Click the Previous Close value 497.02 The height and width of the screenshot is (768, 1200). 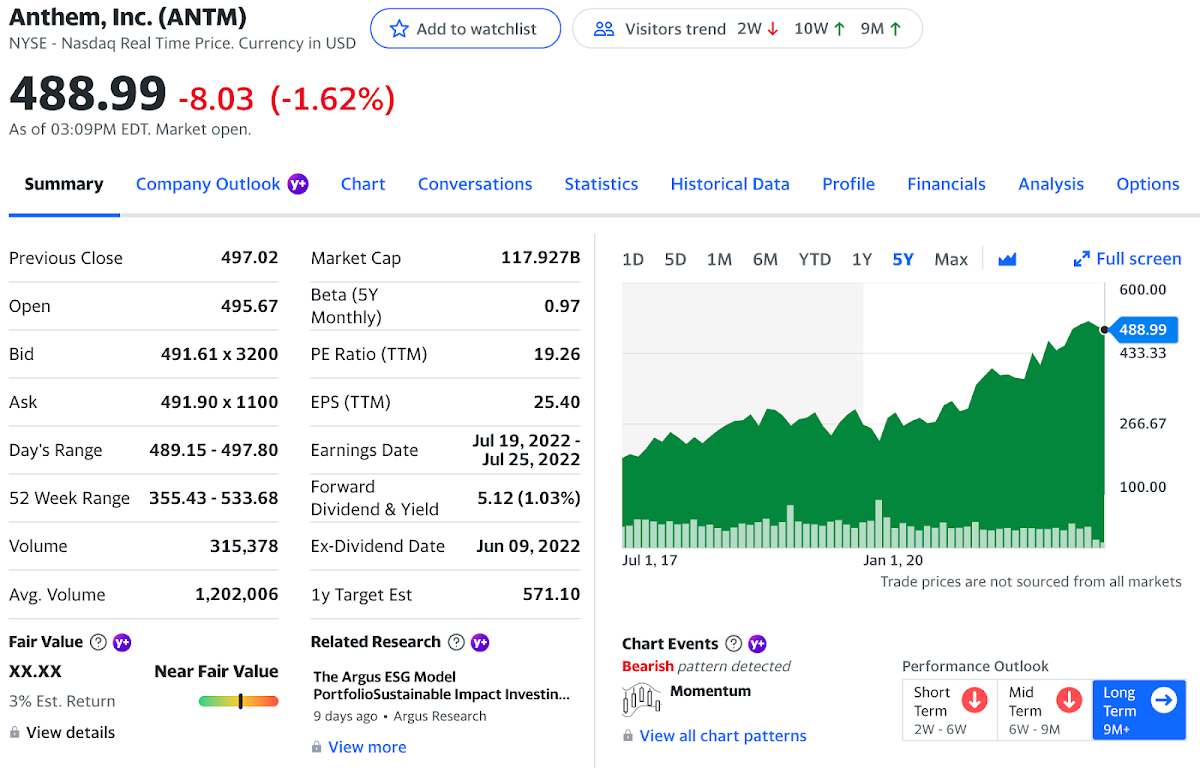click(x=249, y=258)
